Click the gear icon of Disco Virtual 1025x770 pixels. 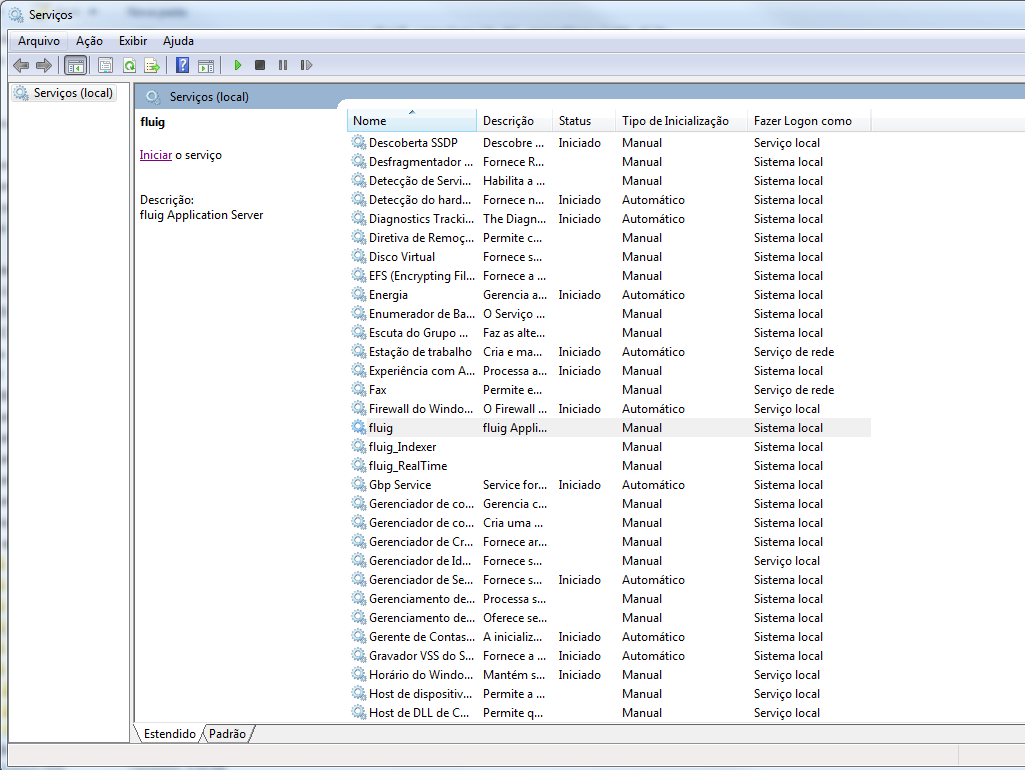point(359,257)
